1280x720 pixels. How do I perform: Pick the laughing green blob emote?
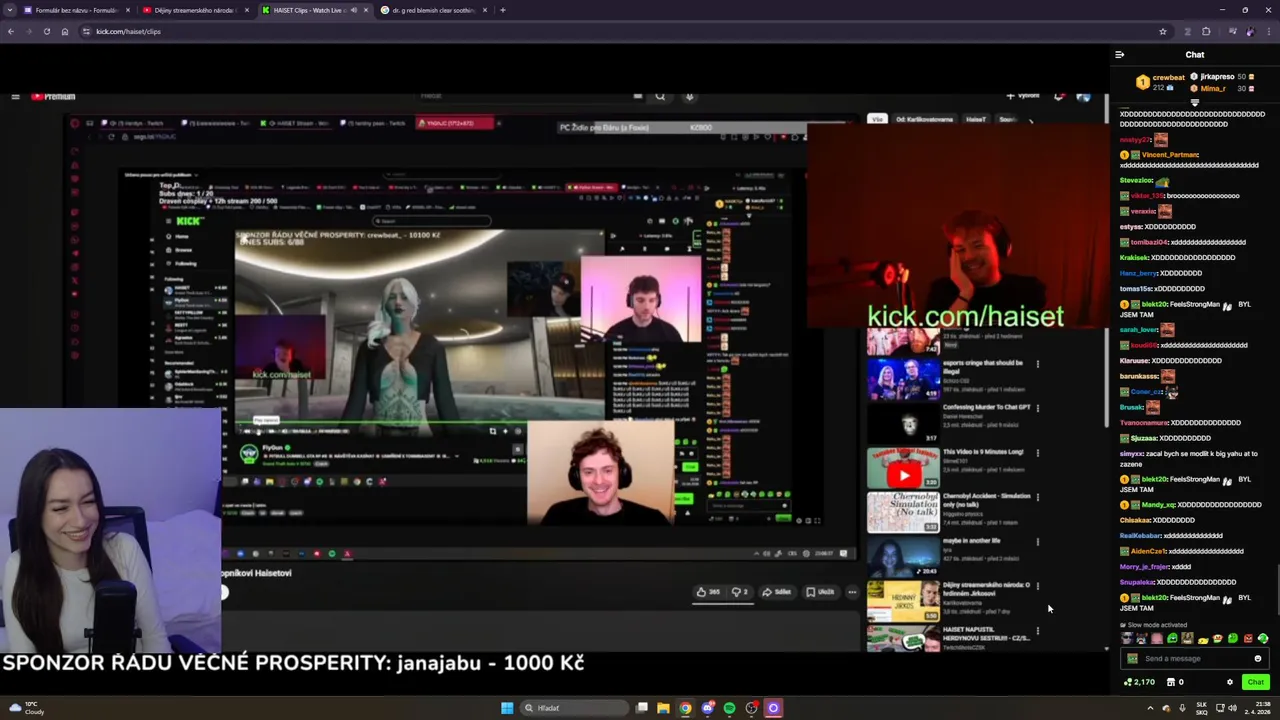point(1172,638)
